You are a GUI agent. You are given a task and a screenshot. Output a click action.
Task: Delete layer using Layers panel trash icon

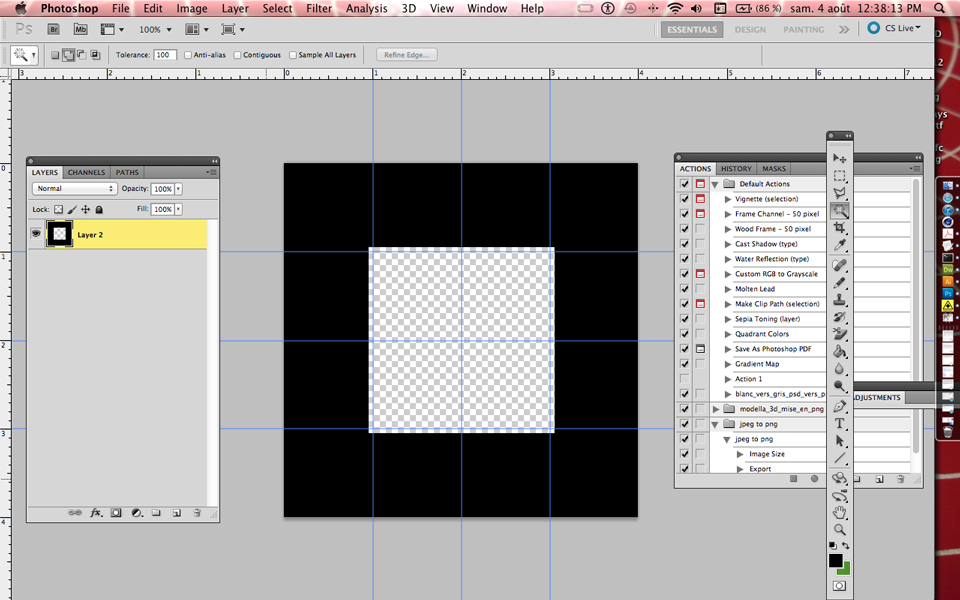click(x=197, y=512)
